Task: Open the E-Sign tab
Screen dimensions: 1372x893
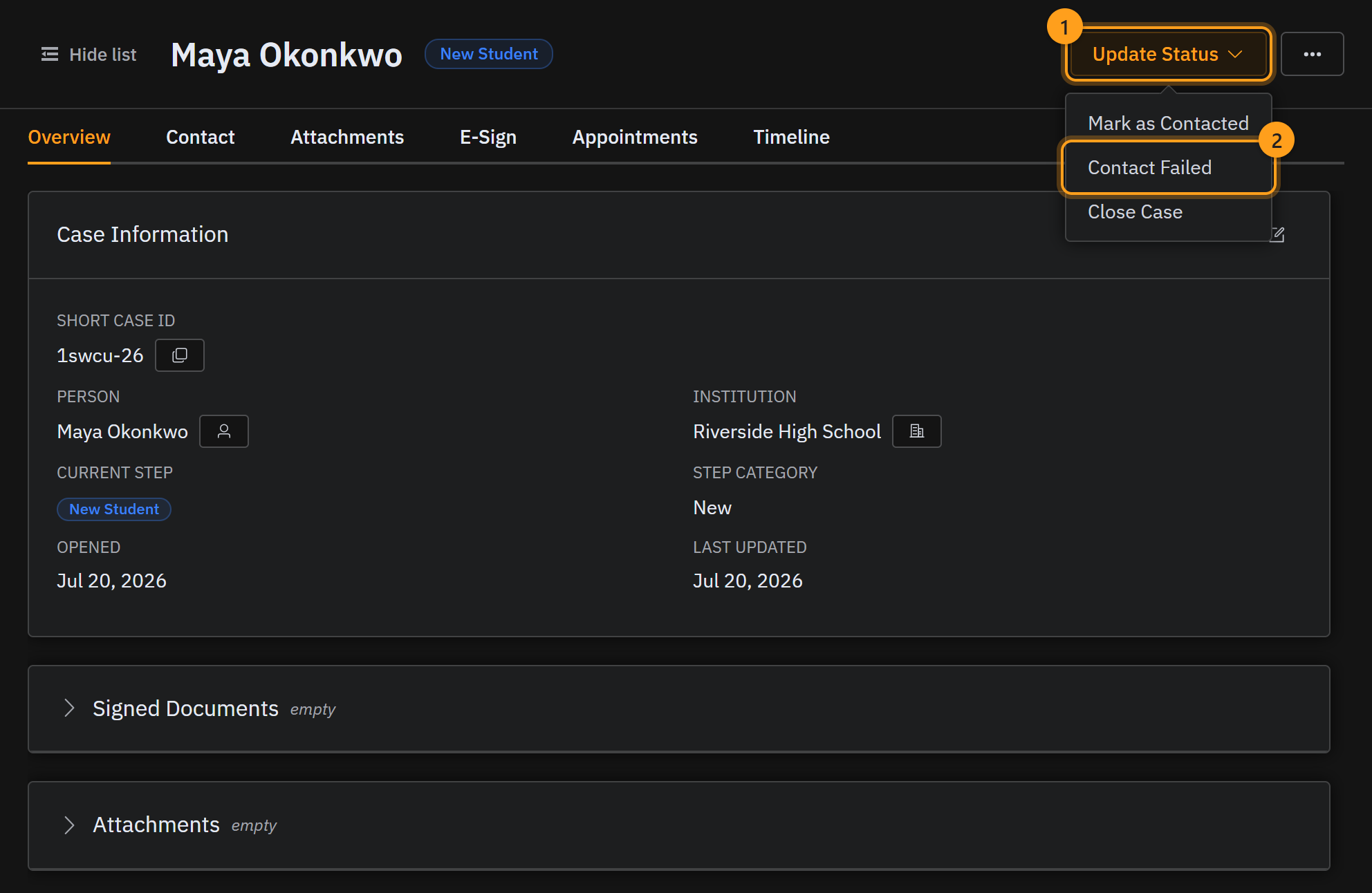Action: click(488, 137)
